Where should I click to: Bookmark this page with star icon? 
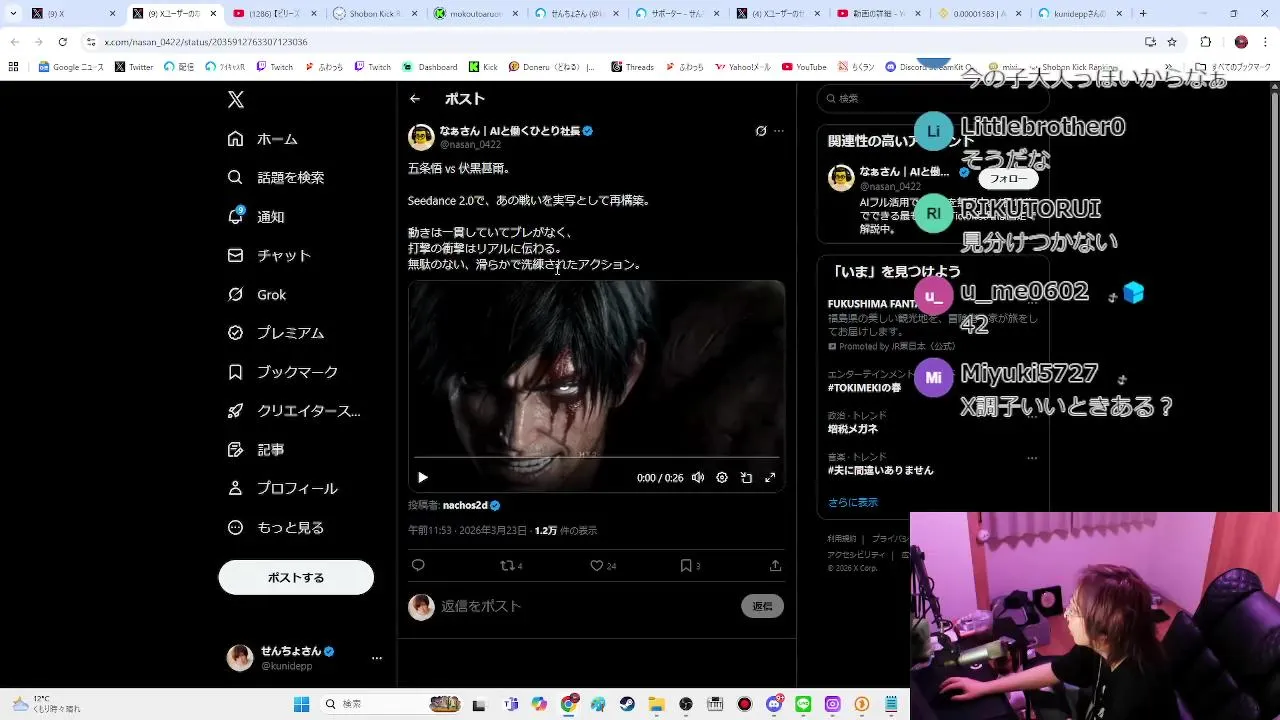click(x=1172, y=42)
